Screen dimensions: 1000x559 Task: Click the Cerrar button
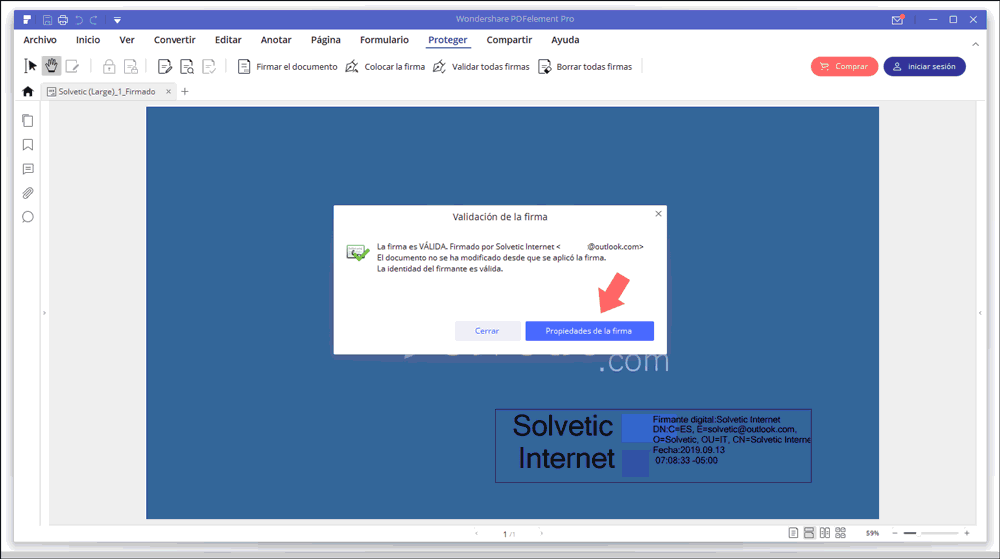click(x=487, y=331)
